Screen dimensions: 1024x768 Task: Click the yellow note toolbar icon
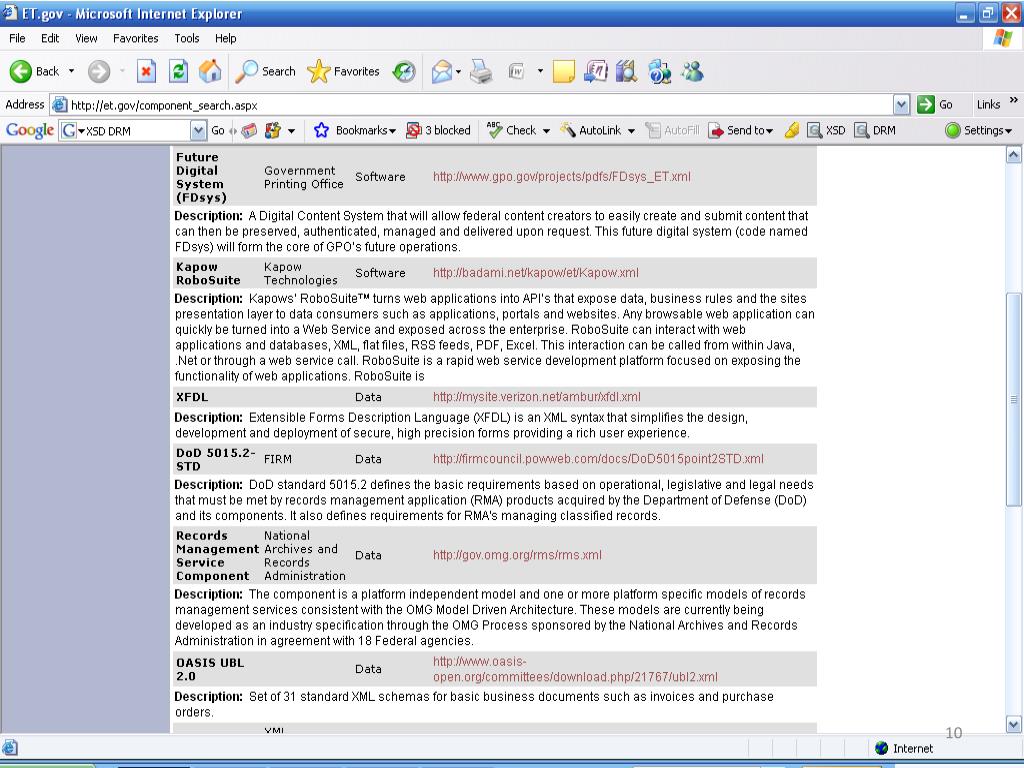coord(564,71)
